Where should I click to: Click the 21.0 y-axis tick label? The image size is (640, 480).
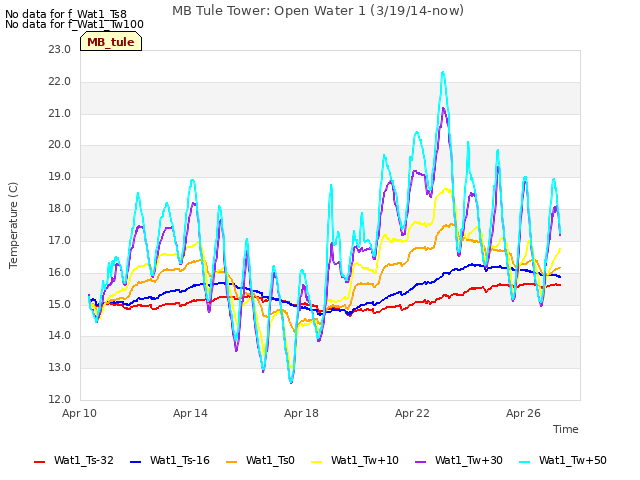point(60,113)
